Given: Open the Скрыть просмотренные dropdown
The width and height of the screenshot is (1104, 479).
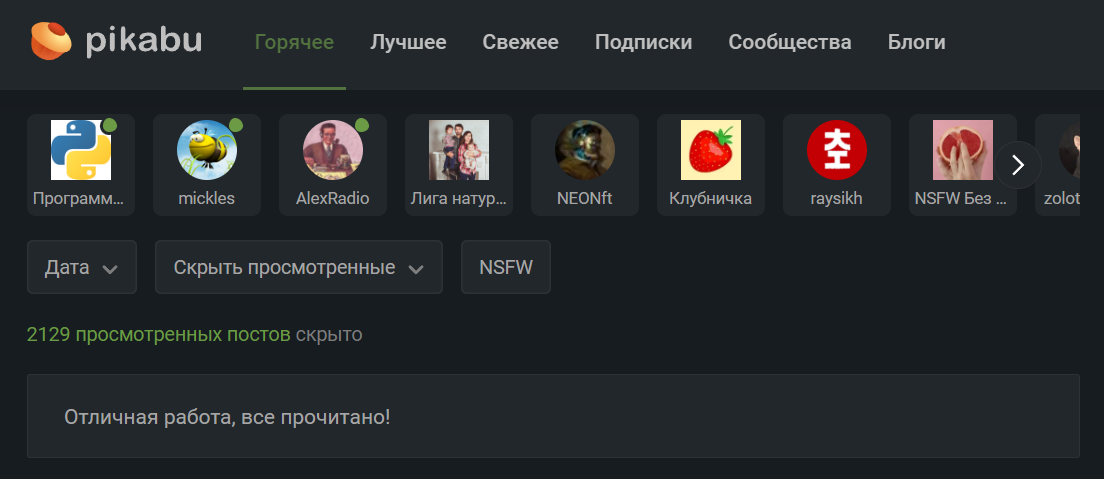Looking at the screenshot, I should tap(299, 267).
